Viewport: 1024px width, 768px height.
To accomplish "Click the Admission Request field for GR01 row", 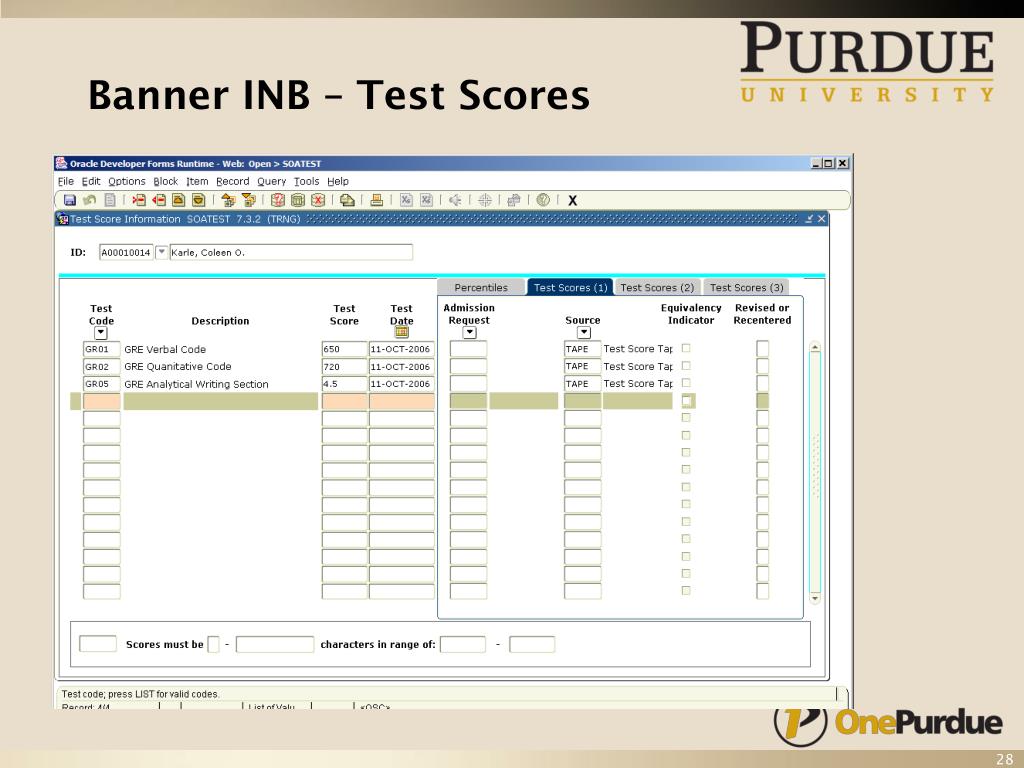I will point(468,349).
